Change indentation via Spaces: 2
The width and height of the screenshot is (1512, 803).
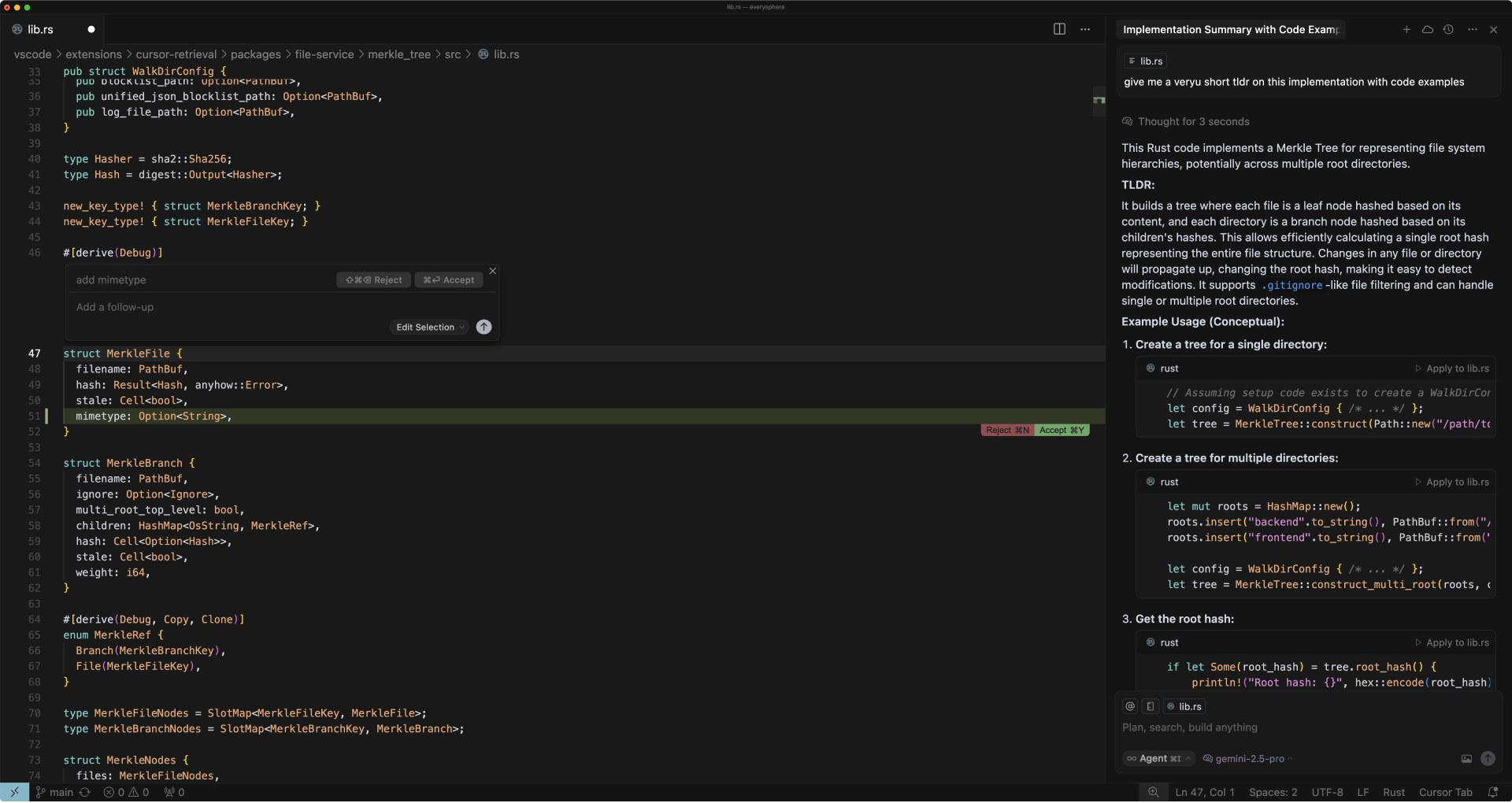pos(1273,793)
